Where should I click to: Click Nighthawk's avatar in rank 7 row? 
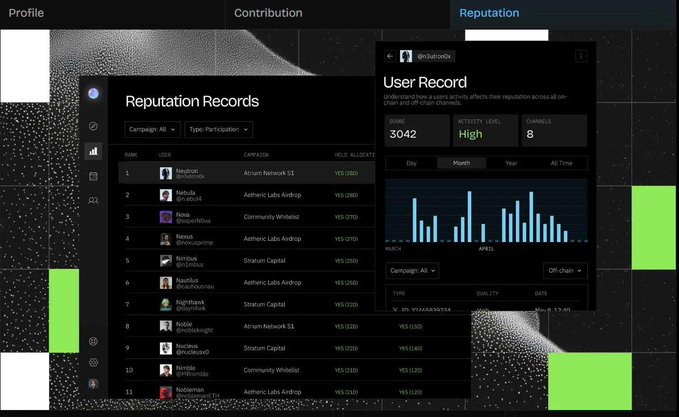click(165, 305)
